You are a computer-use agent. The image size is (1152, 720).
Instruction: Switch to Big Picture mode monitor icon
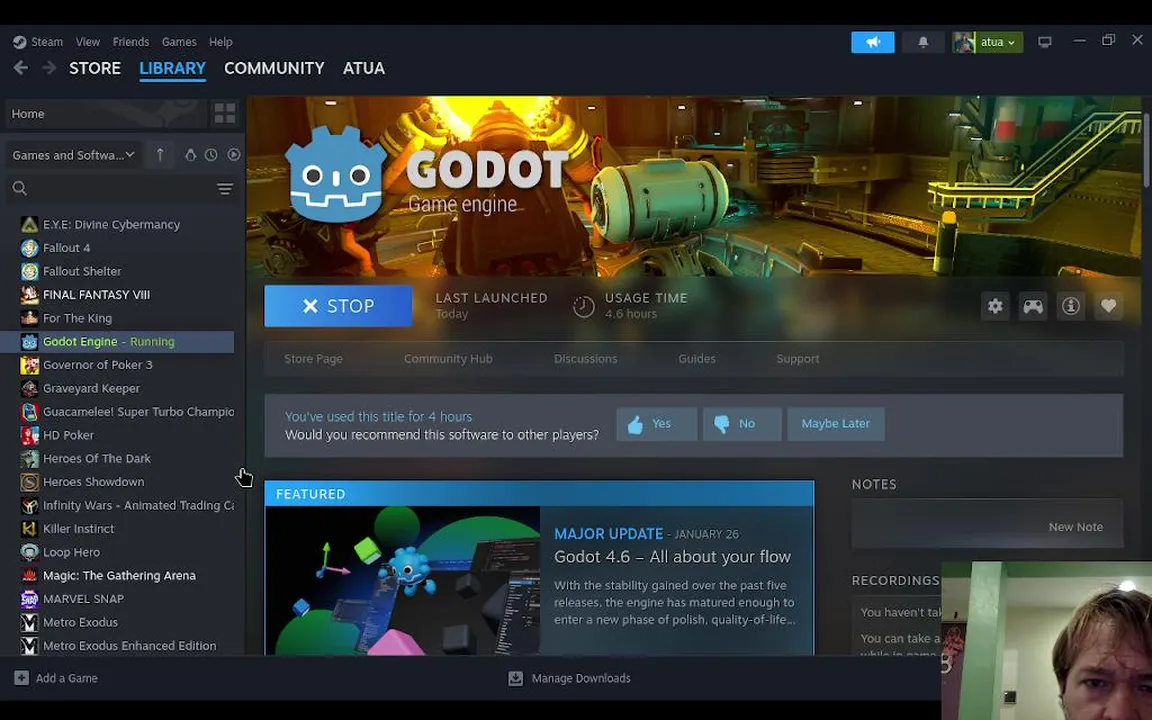[1044, 42]
